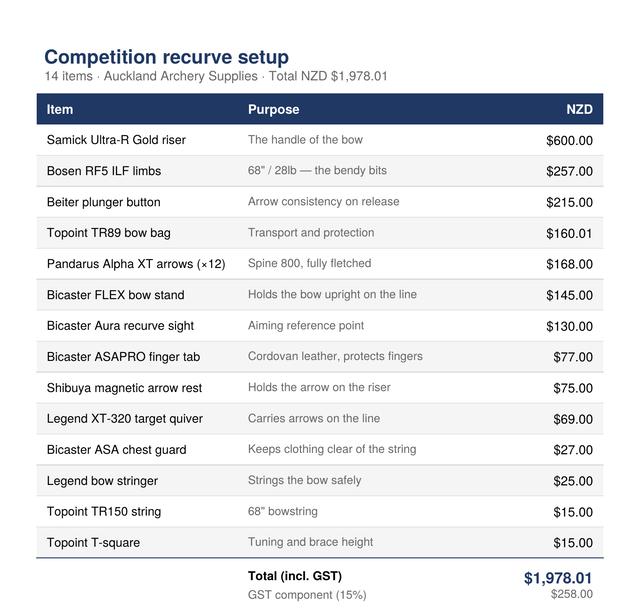Select Bicaster ASAPRO finger tab item
The width and height of the screenshot is (640, 615).
(x=123, y=357)
